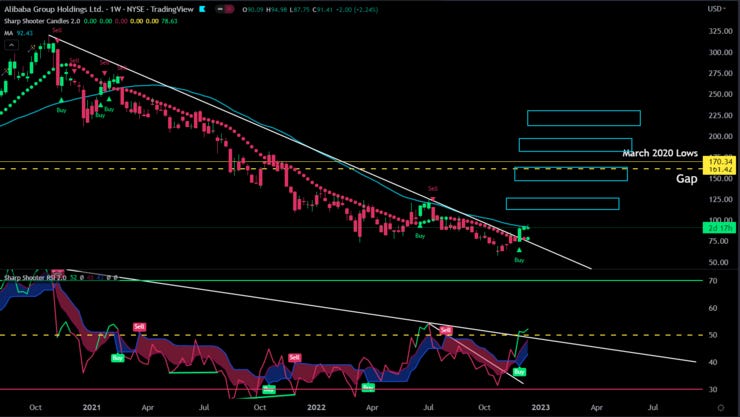Click the 2023 time axis label
Viewport: 740px width, 417px height.
tap(541, 407)
